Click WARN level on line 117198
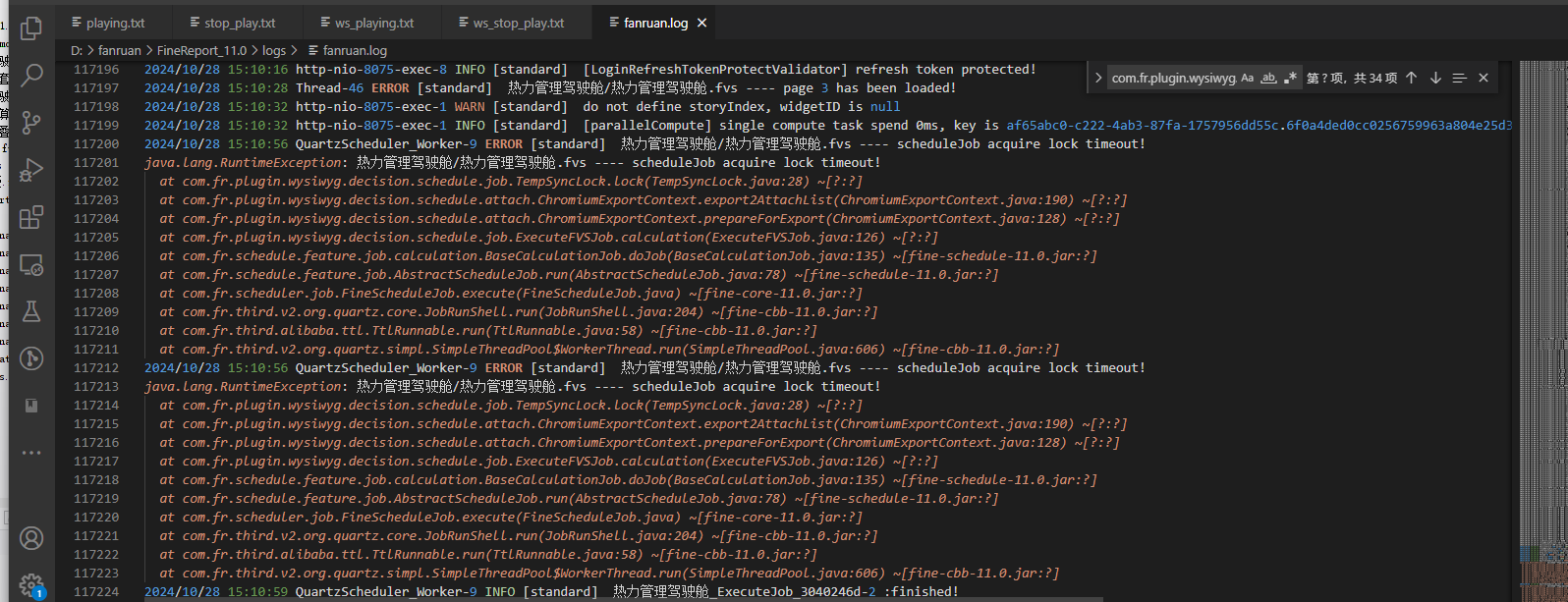The image size is (1568, 602). [470, 107]
